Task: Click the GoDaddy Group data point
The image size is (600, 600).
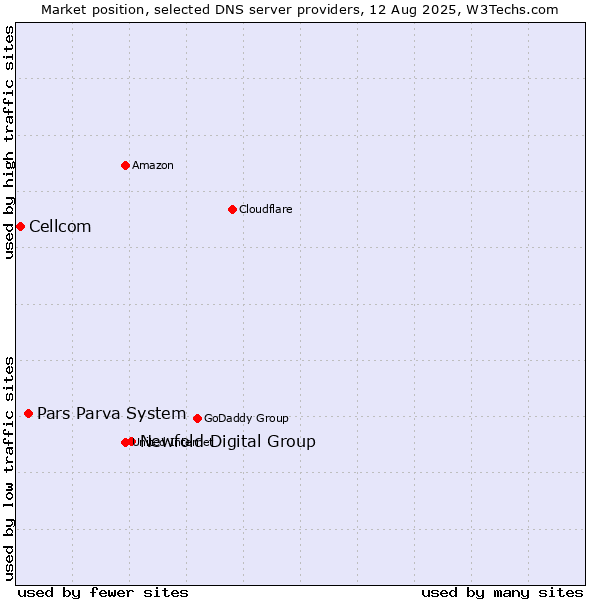Action: tap(197, 418)
